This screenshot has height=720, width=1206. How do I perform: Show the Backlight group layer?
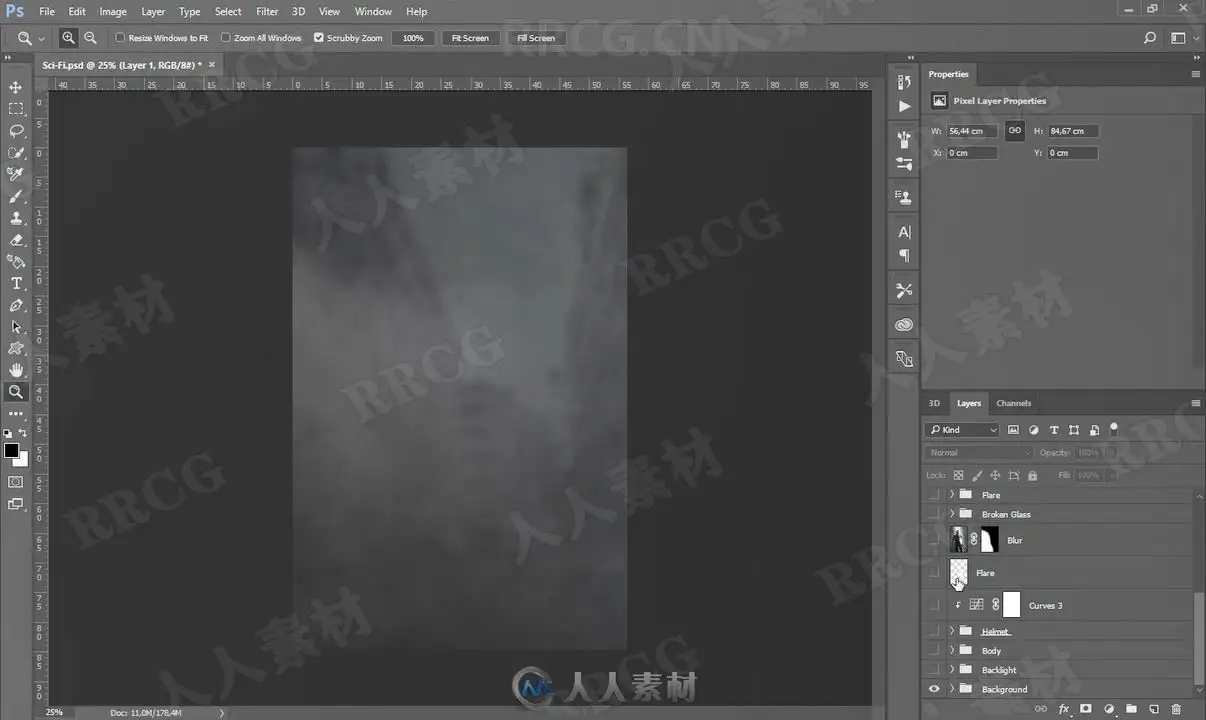coord(934,670)
